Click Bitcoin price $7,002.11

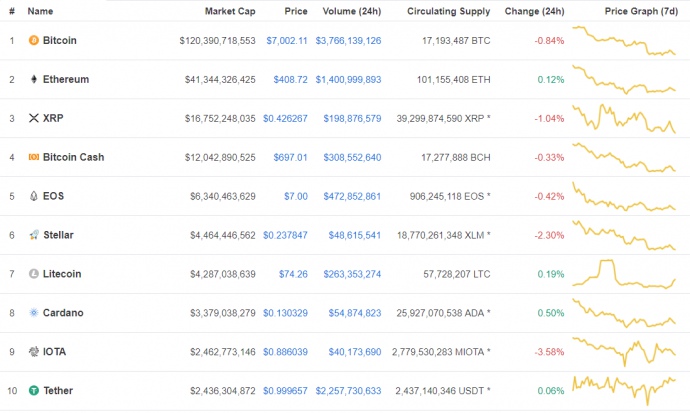[286, 40]
